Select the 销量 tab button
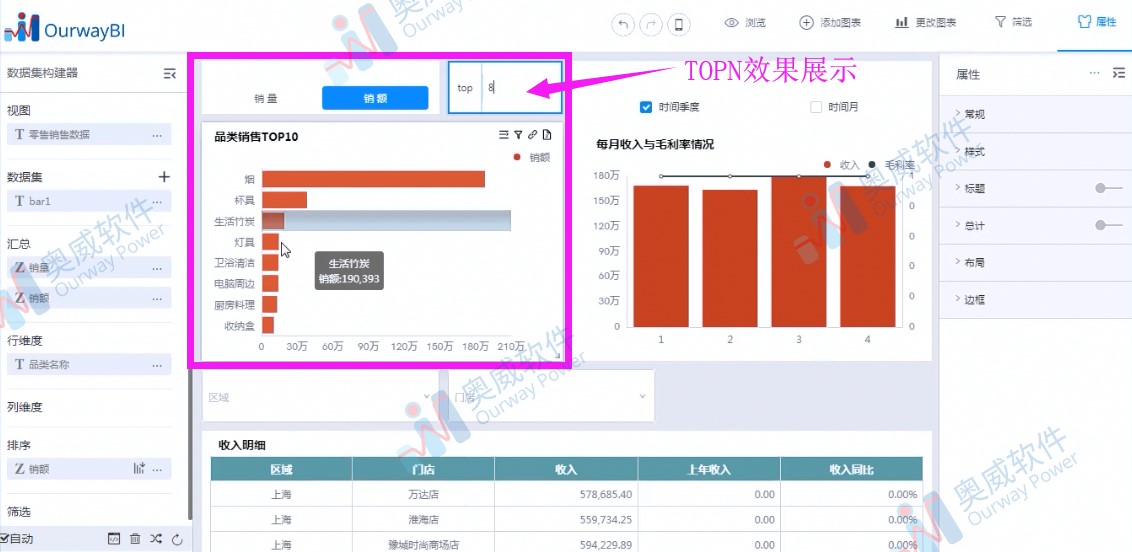This screenshot has width=1132, height=552. 266,98
